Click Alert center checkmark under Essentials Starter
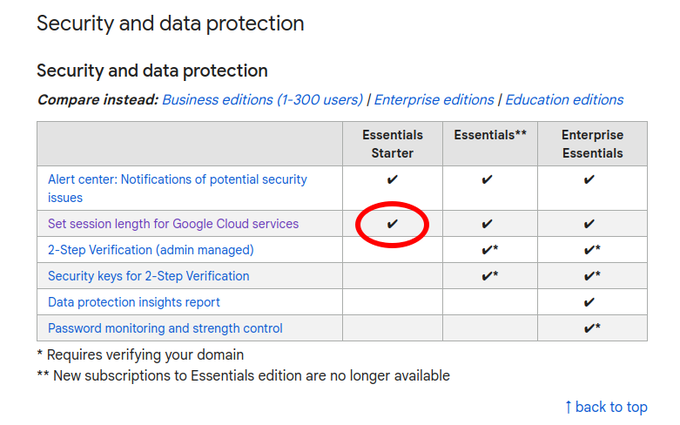 point(392,180)
